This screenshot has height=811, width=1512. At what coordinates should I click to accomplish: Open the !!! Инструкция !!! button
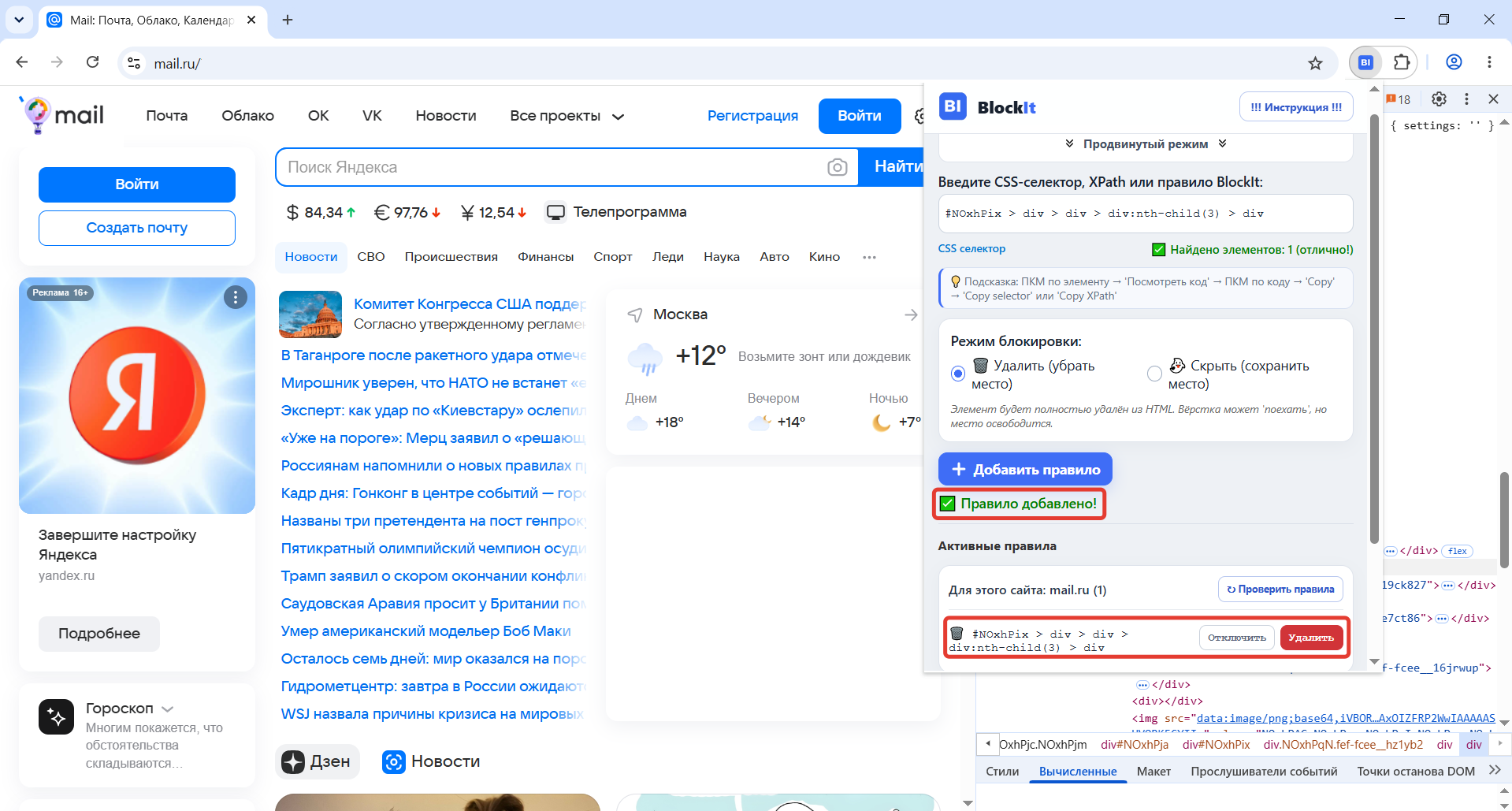click(x=1296, y=107)
